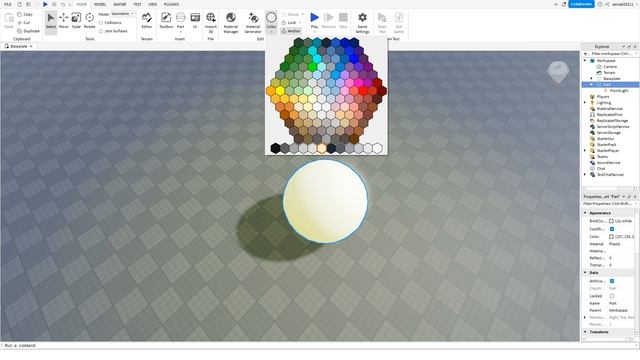
Task: Collapse the Workspace tree node
Action: [x=584, y=60]
